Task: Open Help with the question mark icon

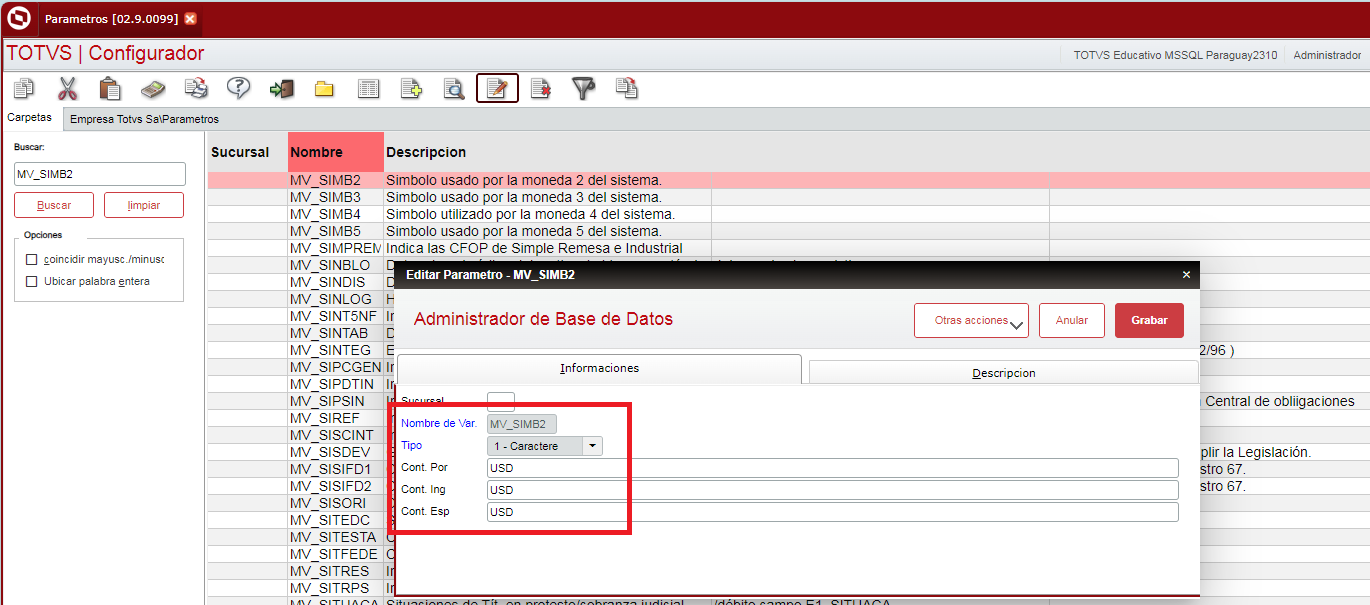Action: 238,89
